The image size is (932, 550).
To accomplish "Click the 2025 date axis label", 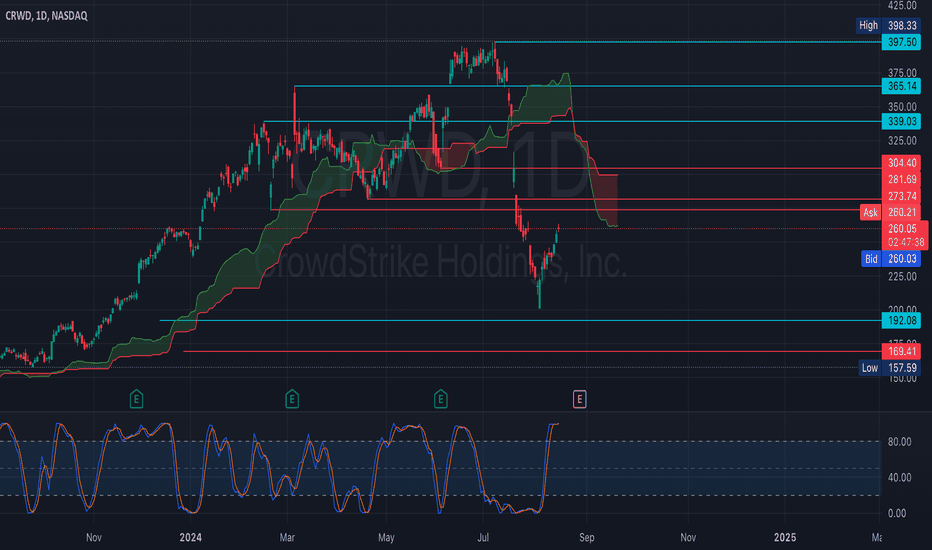I will (x=785, y=538).
